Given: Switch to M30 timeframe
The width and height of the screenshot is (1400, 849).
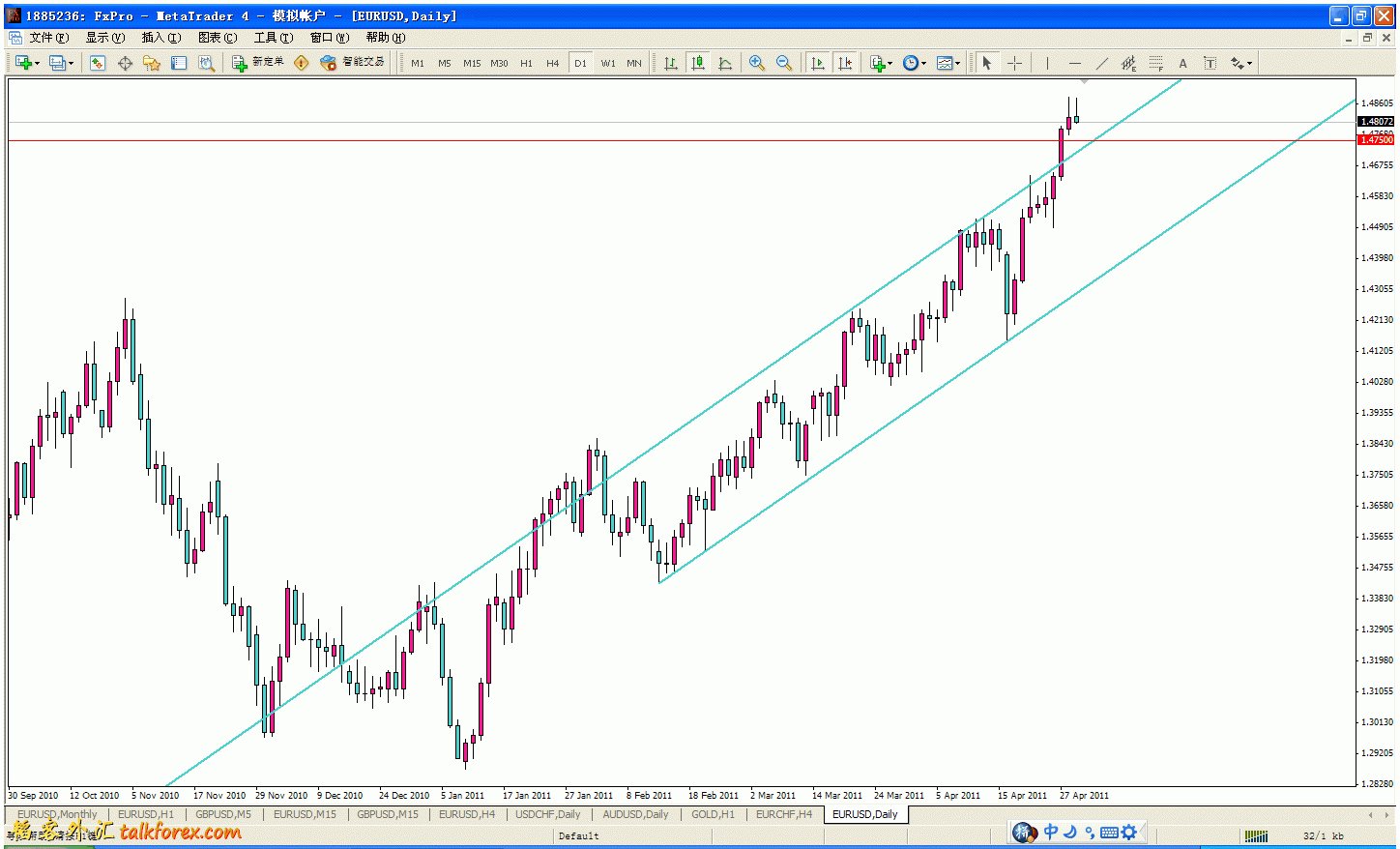Looking at the screenshot, I should coord(499,63).
